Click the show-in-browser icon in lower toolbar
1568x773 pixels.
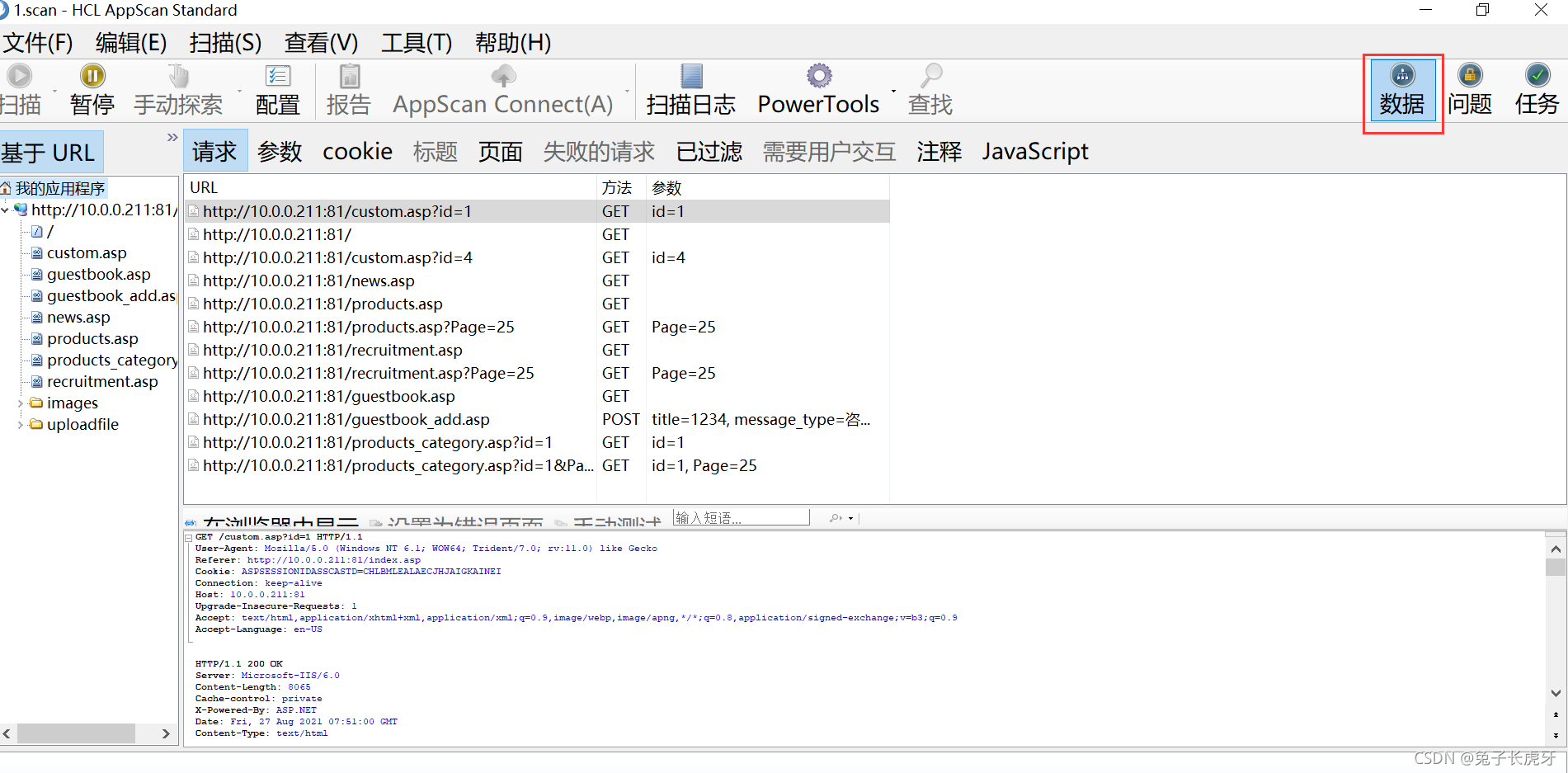coord(191,523)
